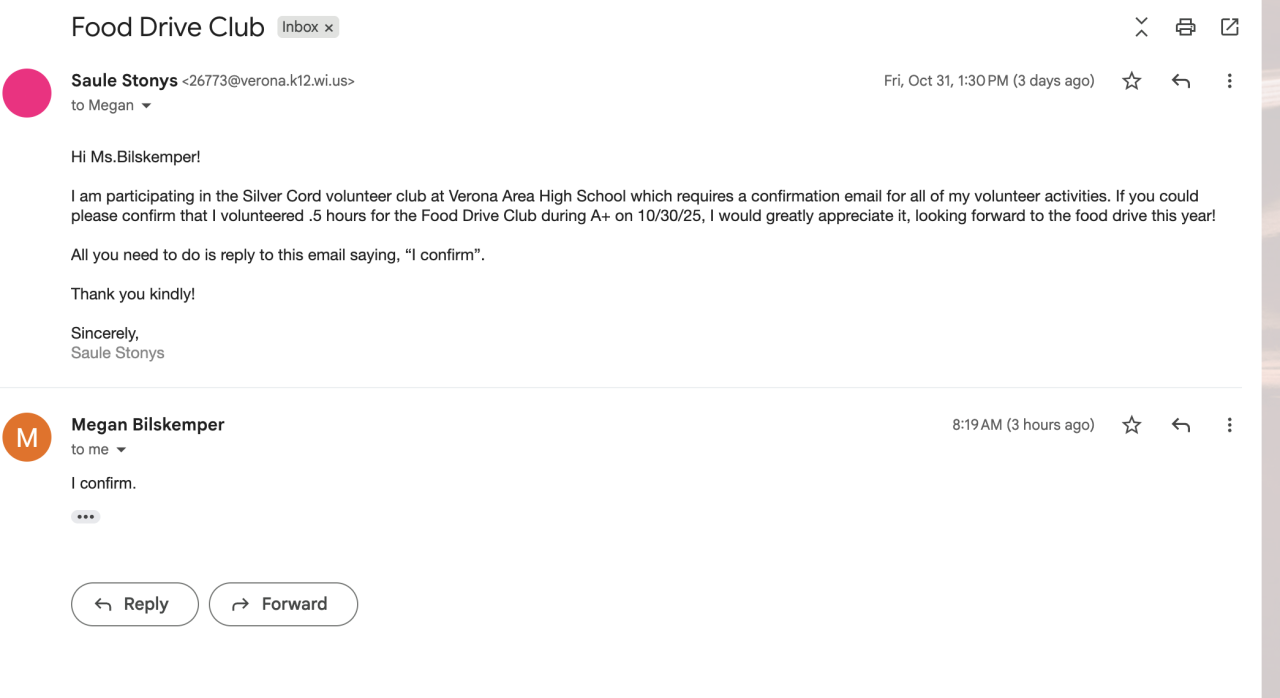
Task: Open more options for Megan's message
Action: coord(1230,425)
